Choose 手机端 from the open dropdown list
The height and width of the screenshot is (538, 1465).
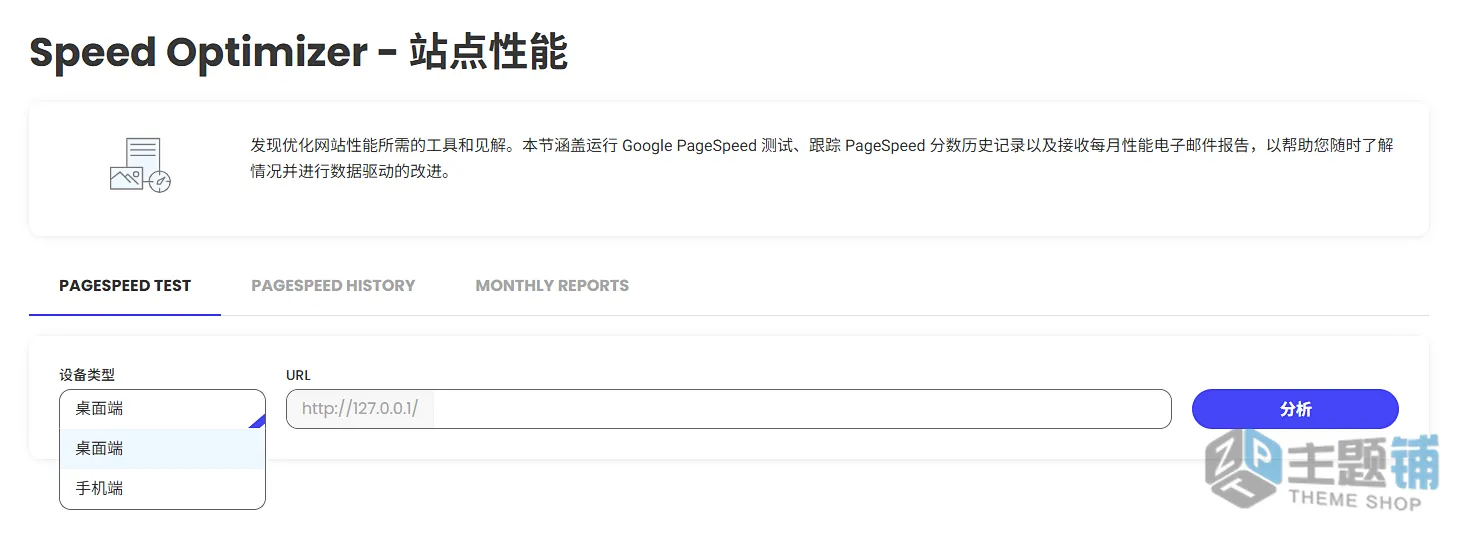coord(162,489)
